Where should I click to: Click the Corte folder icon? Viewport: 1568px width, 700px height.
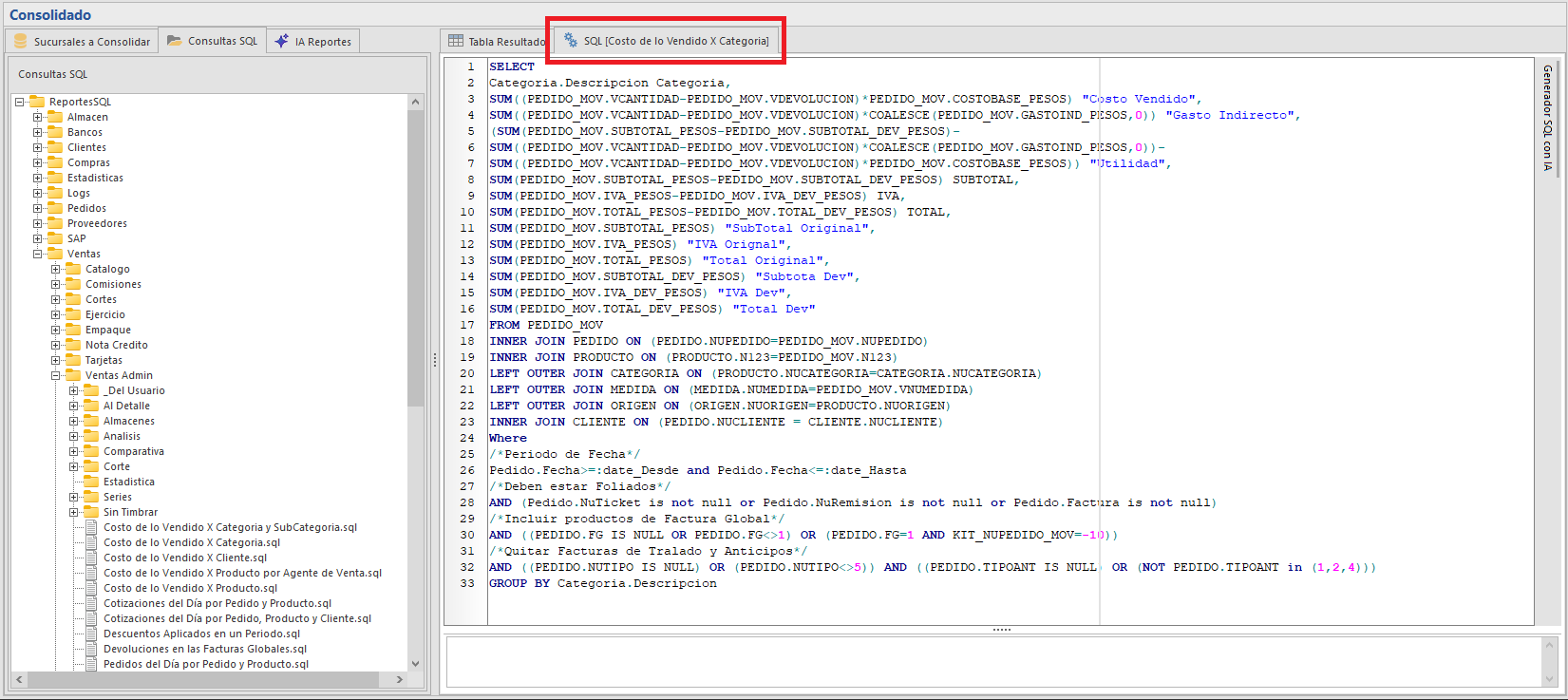point(91,466)
